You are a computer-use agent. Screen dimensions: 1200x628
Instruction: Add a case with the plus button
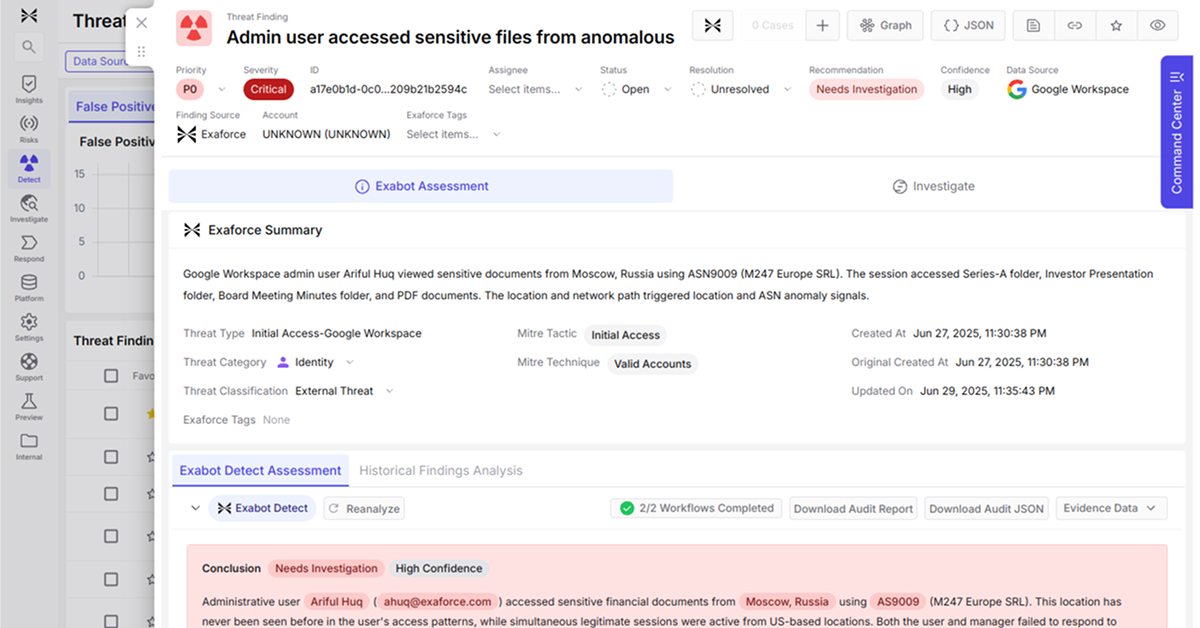[822, 25]
